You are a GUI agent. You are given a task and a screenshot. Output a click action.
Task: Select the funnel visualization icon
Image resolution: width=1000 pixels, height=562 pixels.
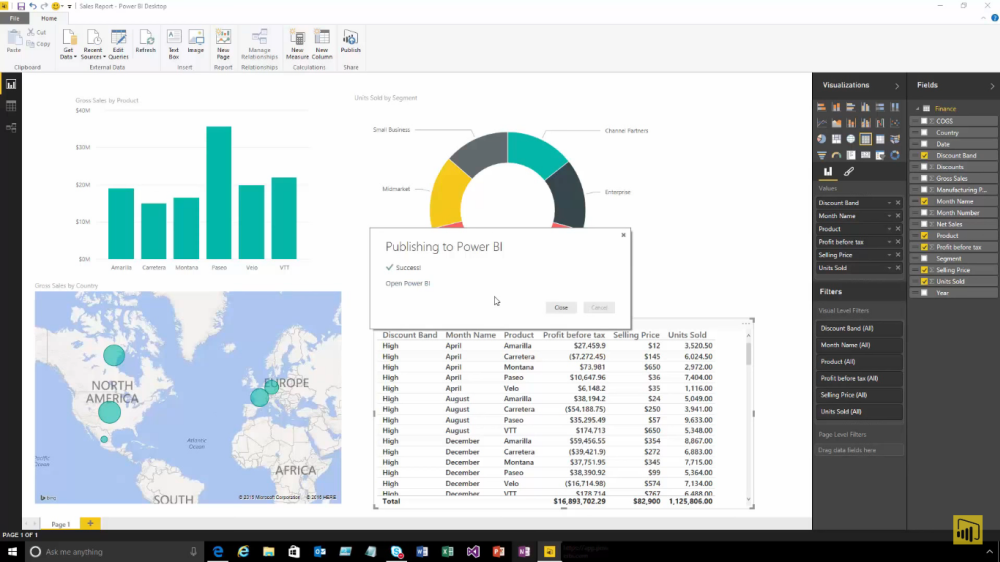(821, 155)
